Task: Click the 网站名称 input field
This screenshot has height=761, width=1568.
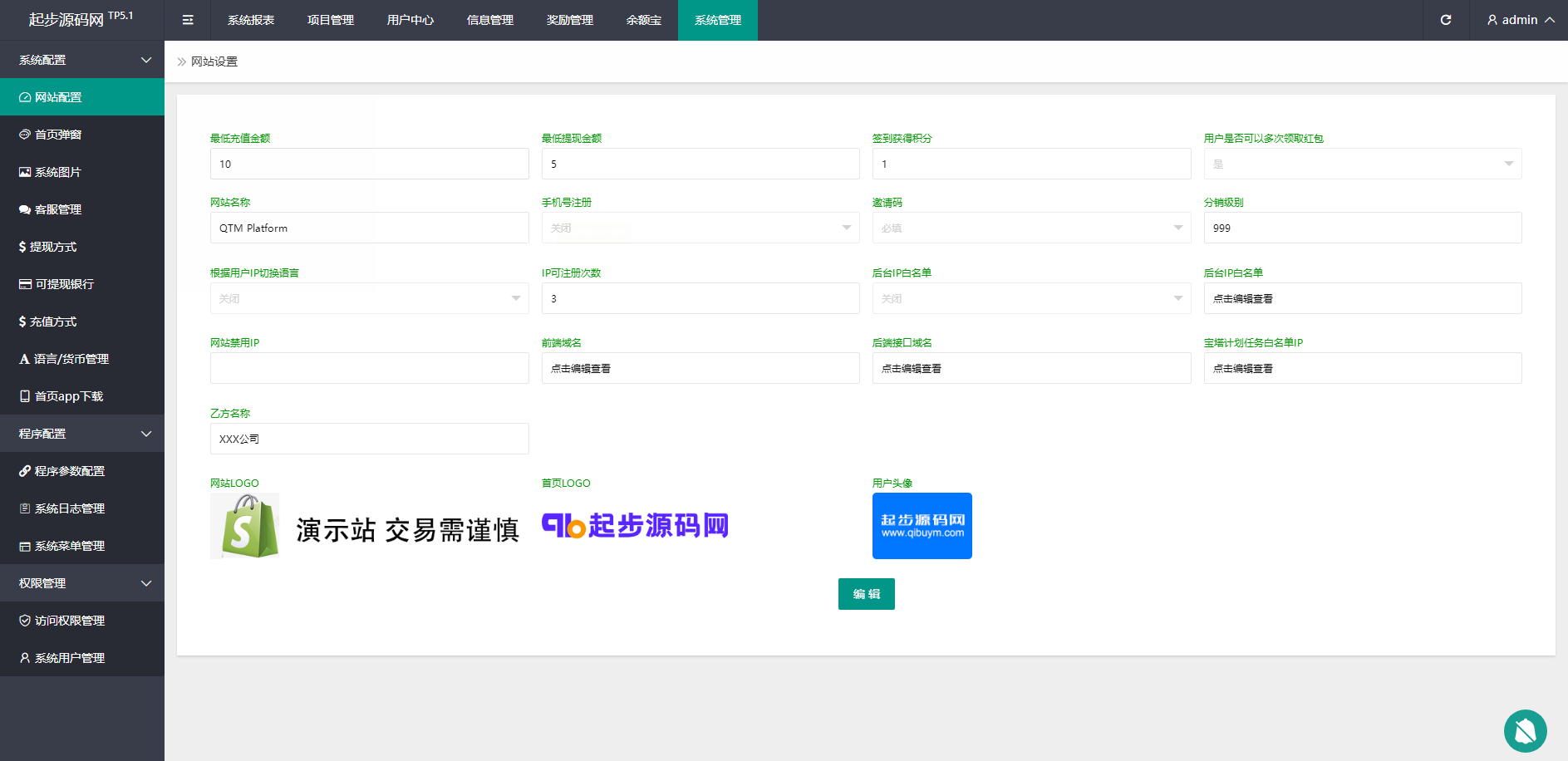Action: point(369,228)
